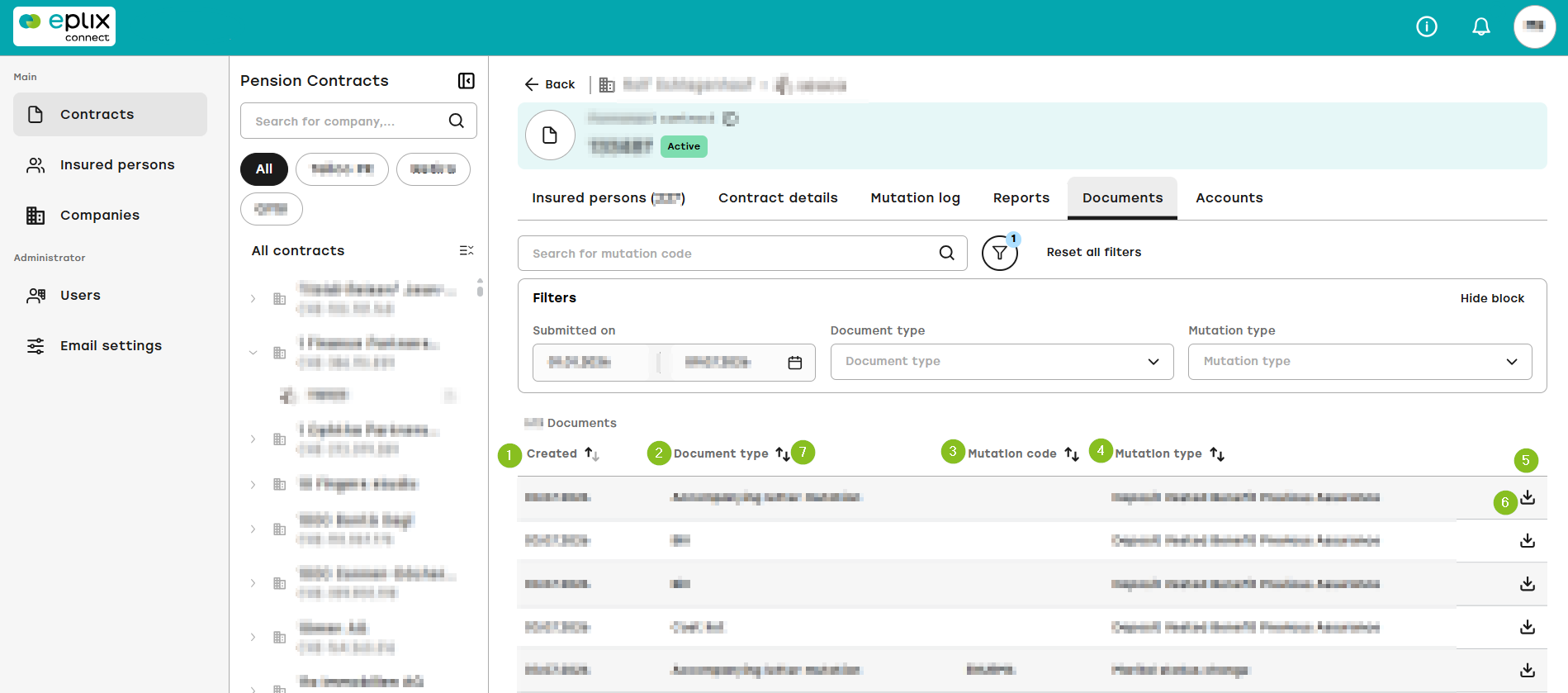Go to Contracts in the sidebar

point(110,114)
